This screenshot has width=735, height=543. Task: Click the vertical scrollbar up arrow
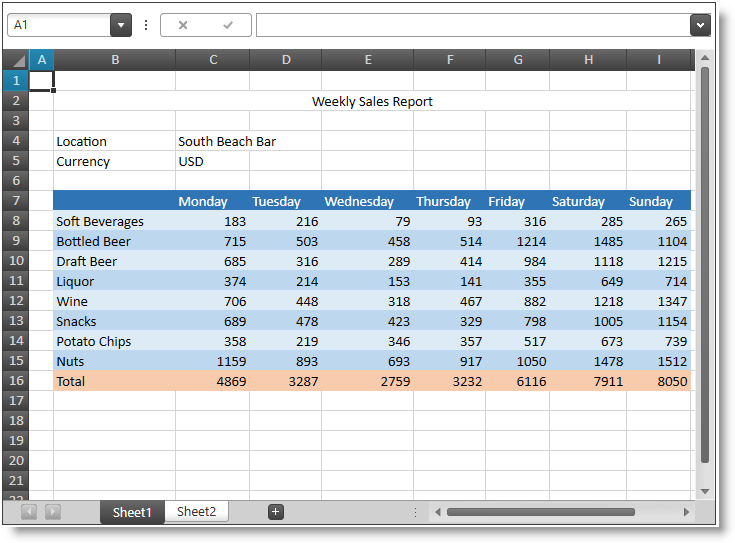tap(704, 59)
